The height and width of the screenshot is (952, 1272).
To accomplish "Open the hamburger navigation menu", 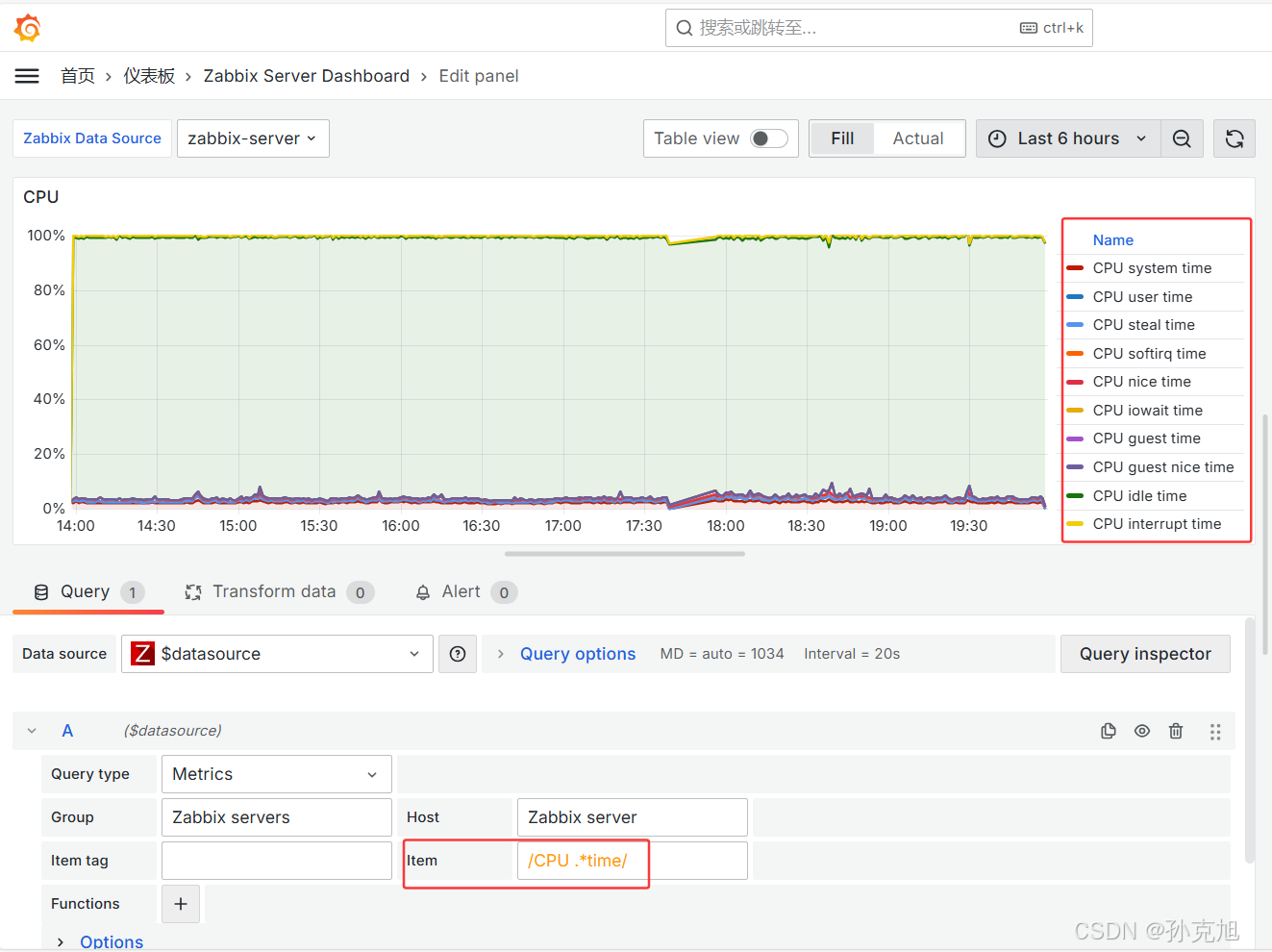I will tap(27, 76).
